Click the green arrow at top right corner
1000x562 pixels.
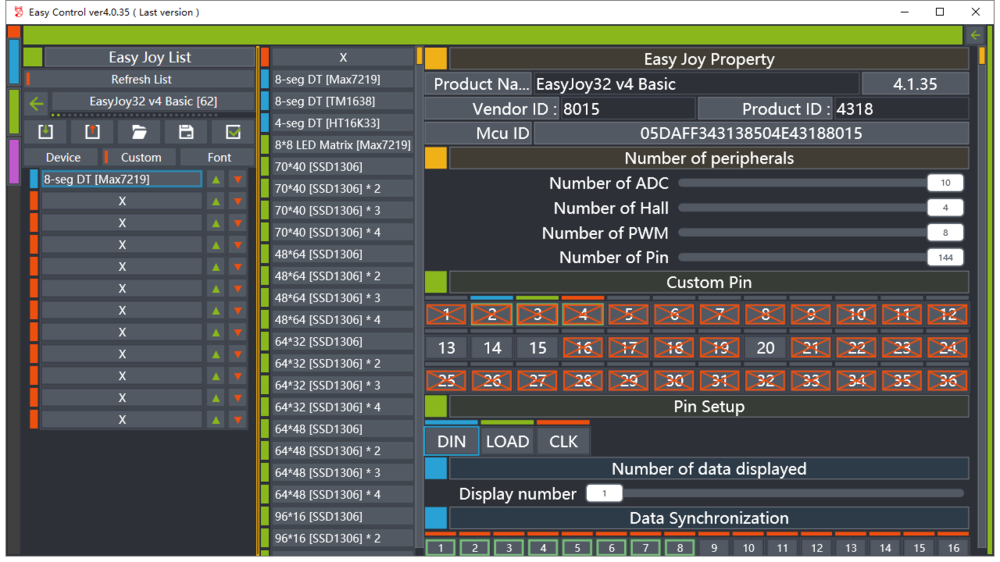[975, 35]
